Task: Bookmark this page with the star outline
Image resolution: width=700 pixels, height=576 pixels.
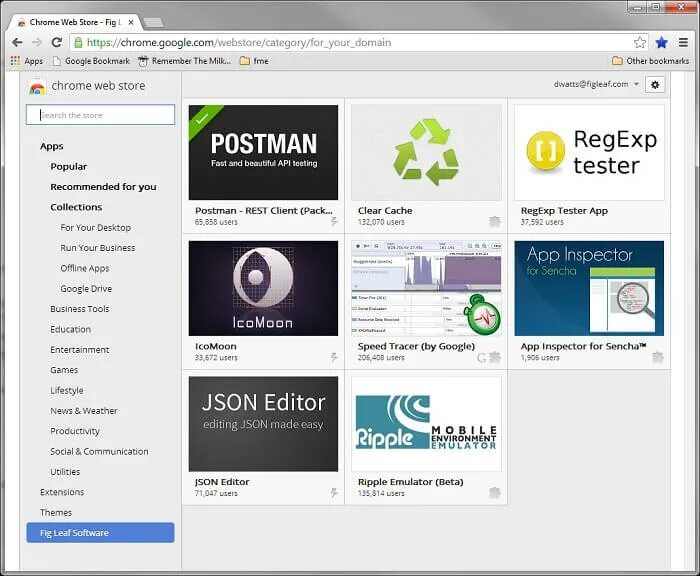Action: 640,42
